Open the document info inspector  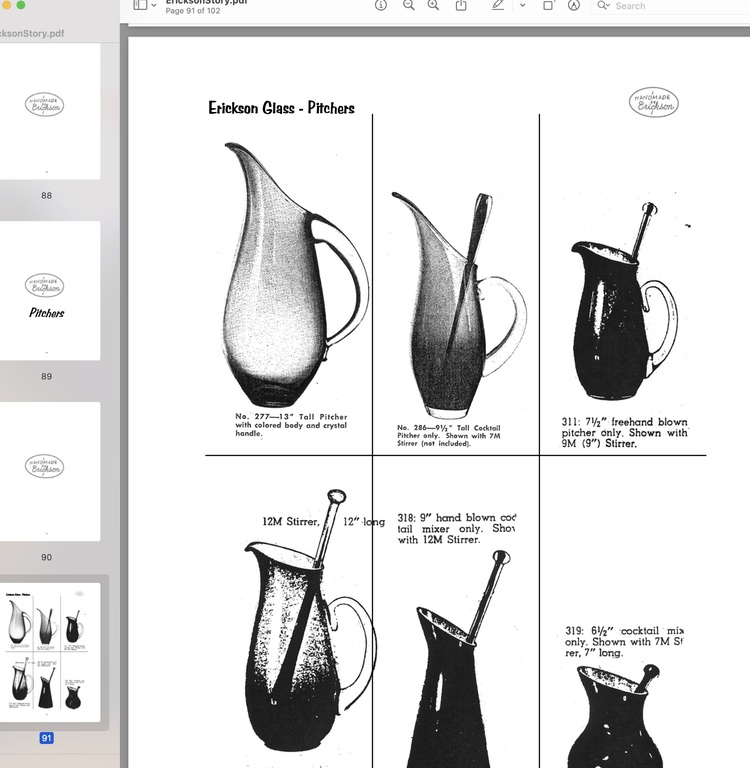[381, 5]
